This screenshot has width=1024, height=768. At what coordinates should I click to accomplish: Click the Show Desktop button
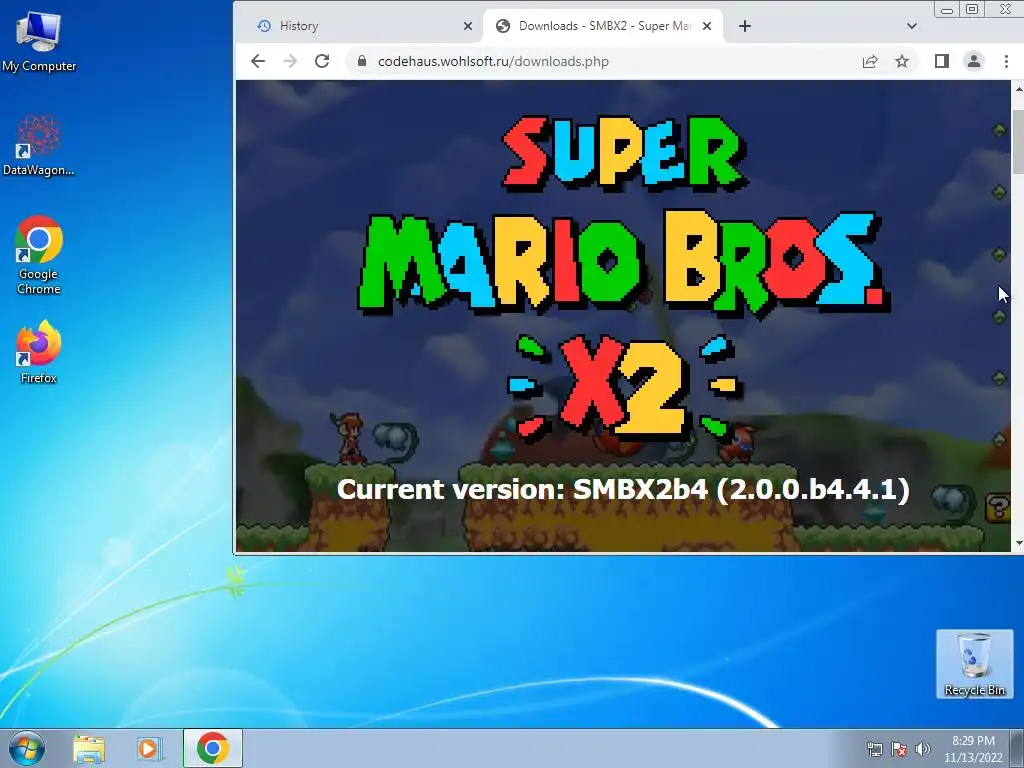1018,748
